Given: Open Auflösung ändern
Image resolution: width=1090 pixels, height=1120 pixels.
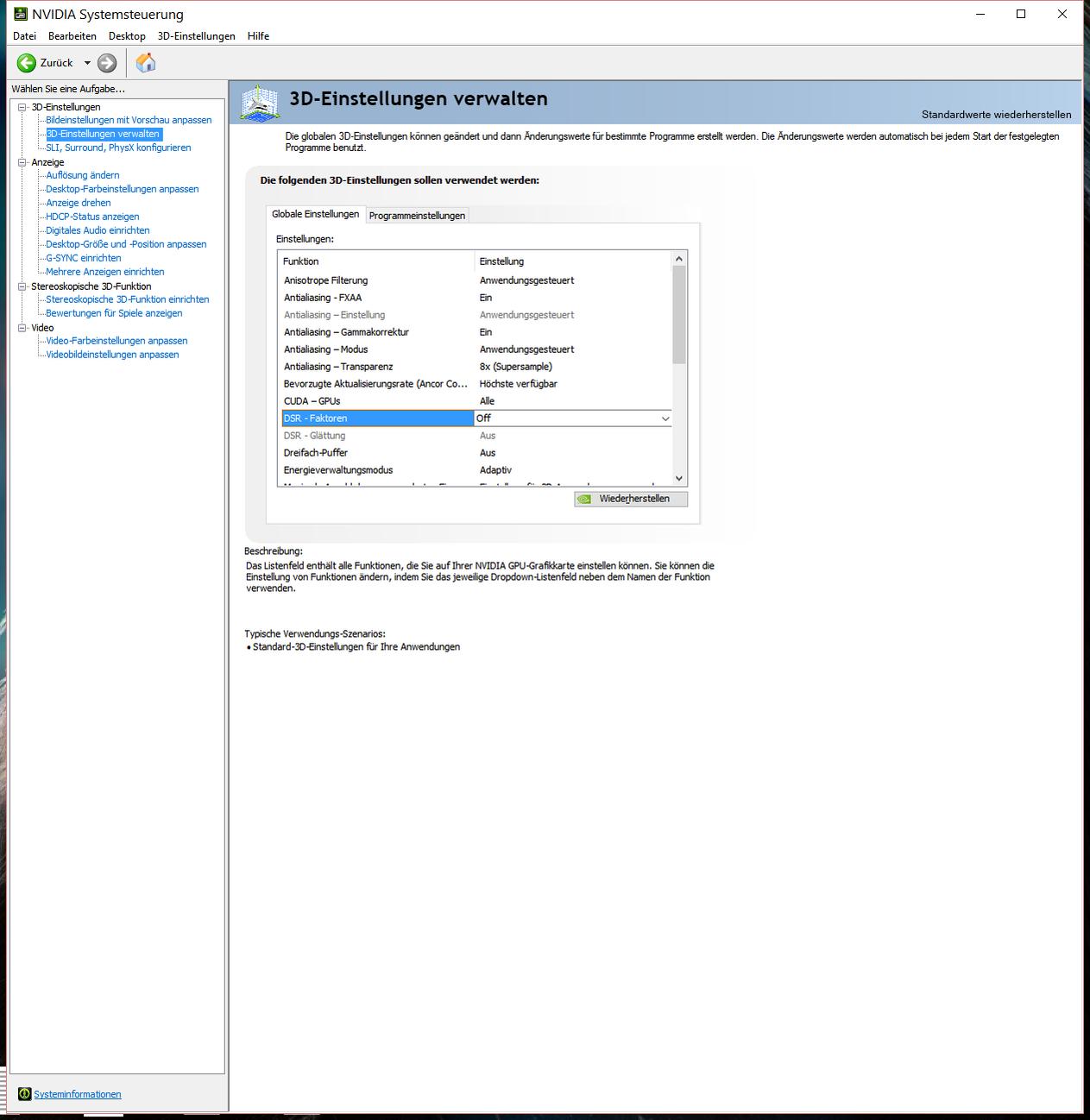Looking at the screenshot, I should pyautogui.click(x=83, y=175).
